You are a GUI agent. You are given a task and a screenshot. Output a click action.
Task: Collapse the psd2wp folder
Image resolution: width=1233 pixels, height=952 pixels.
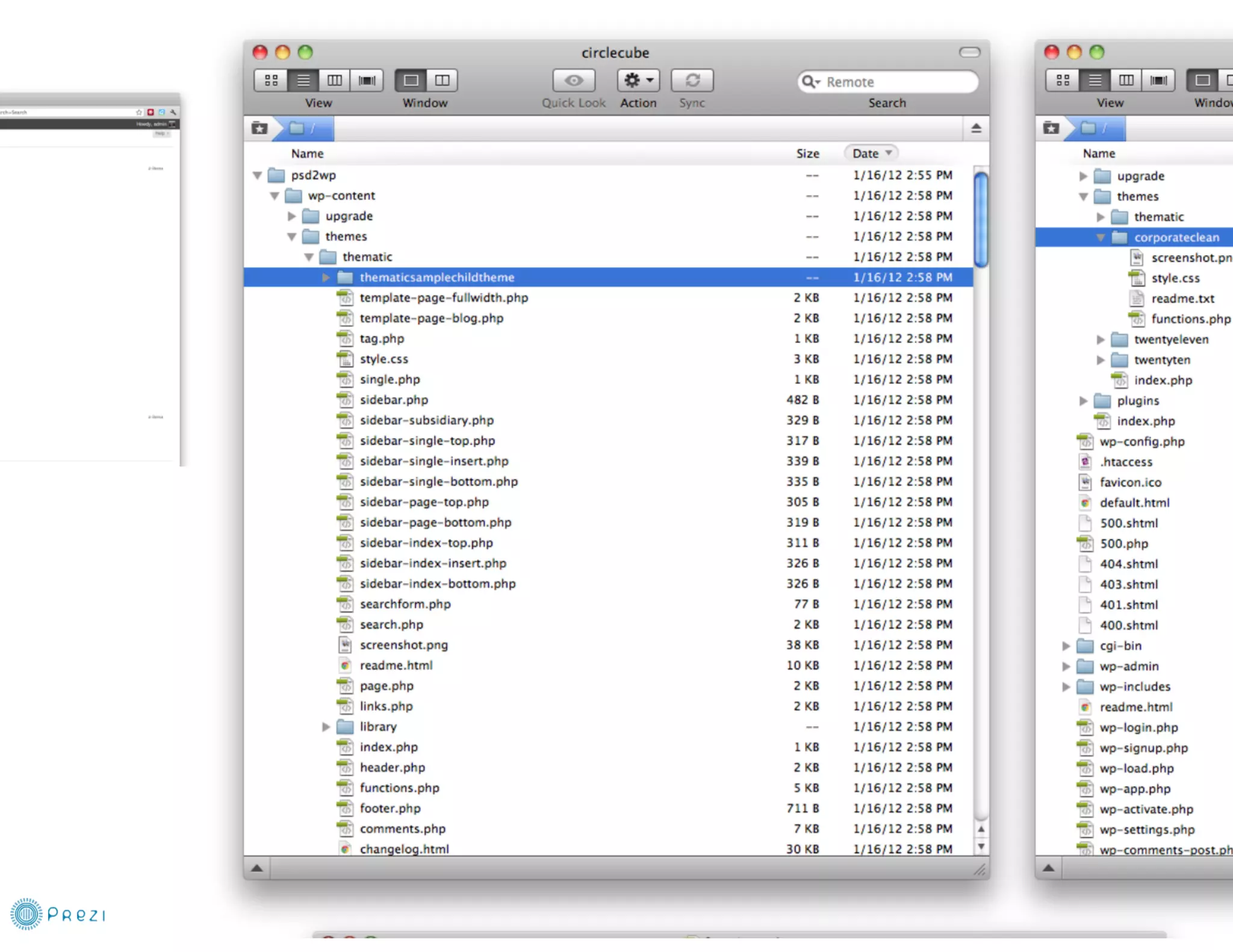[x=257, y=175]
